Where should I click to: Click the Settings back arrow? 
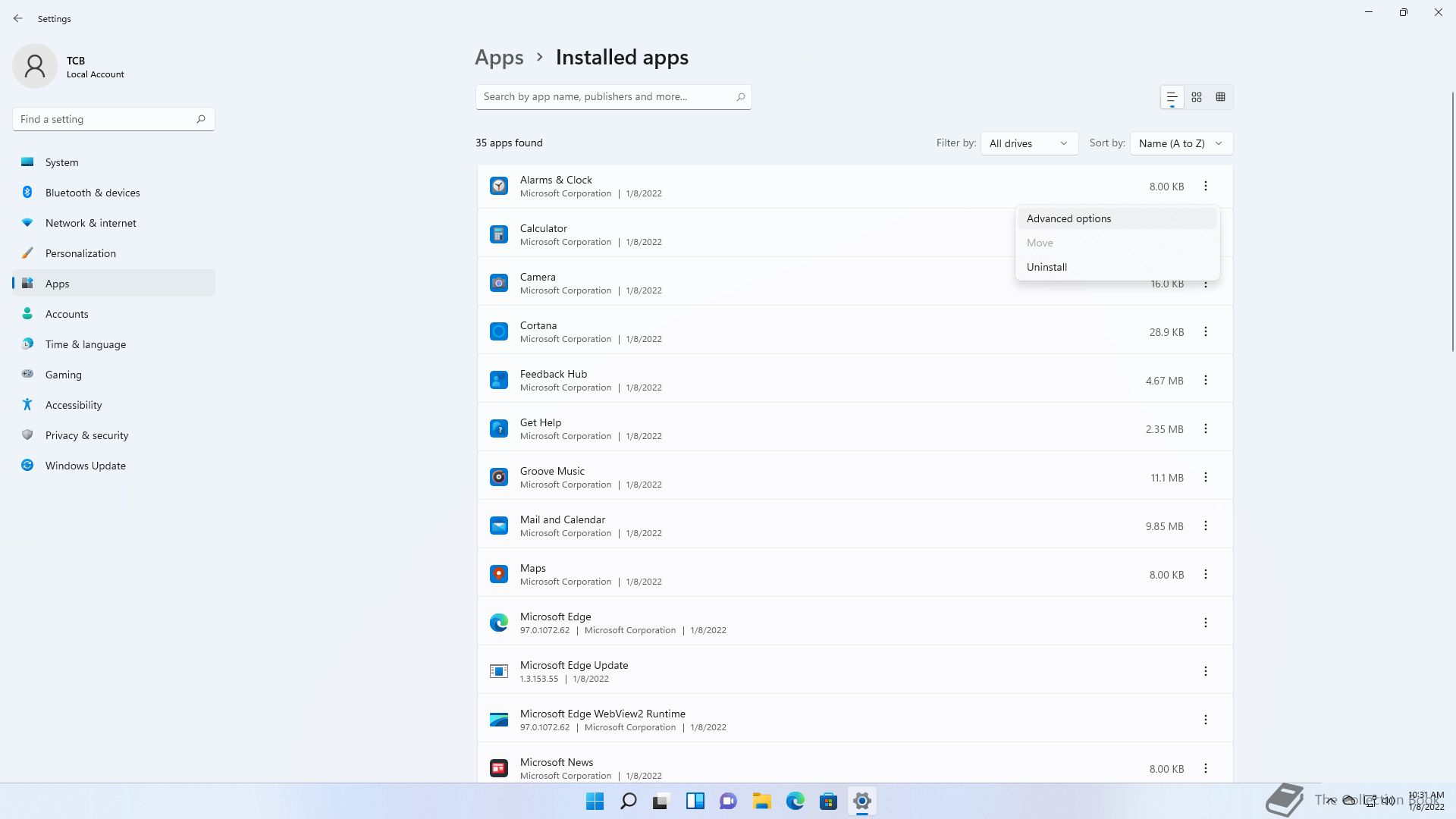click(18, 18)
